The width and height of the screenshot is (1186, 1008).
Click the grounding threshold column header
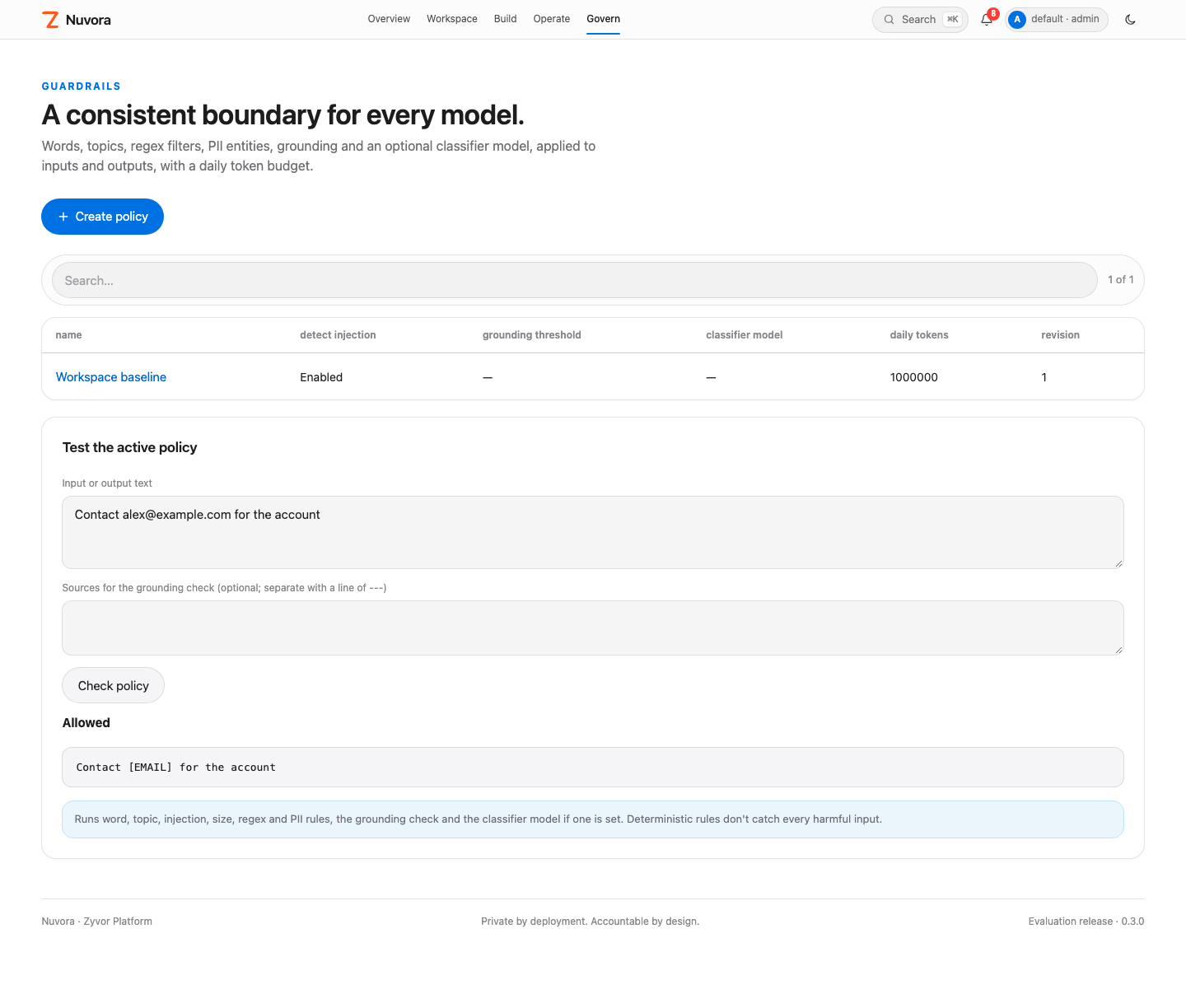tap(532, 335)
